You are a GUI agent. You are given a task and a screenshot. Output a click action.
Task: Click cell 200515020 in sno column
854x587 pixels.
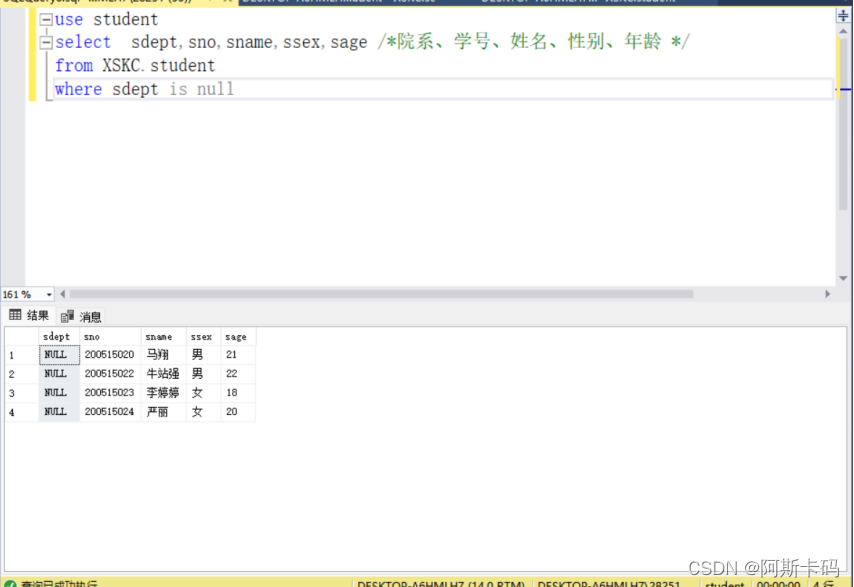110,355
